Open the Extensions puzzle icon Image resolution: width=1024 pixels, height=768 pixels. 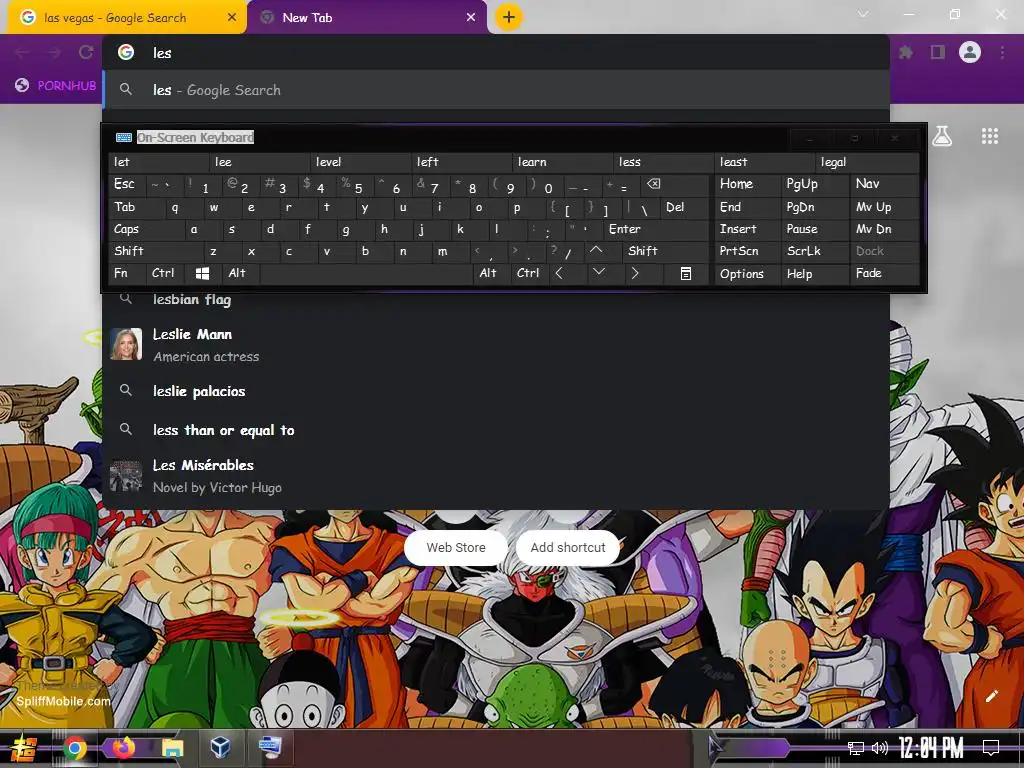click(906, 52)
